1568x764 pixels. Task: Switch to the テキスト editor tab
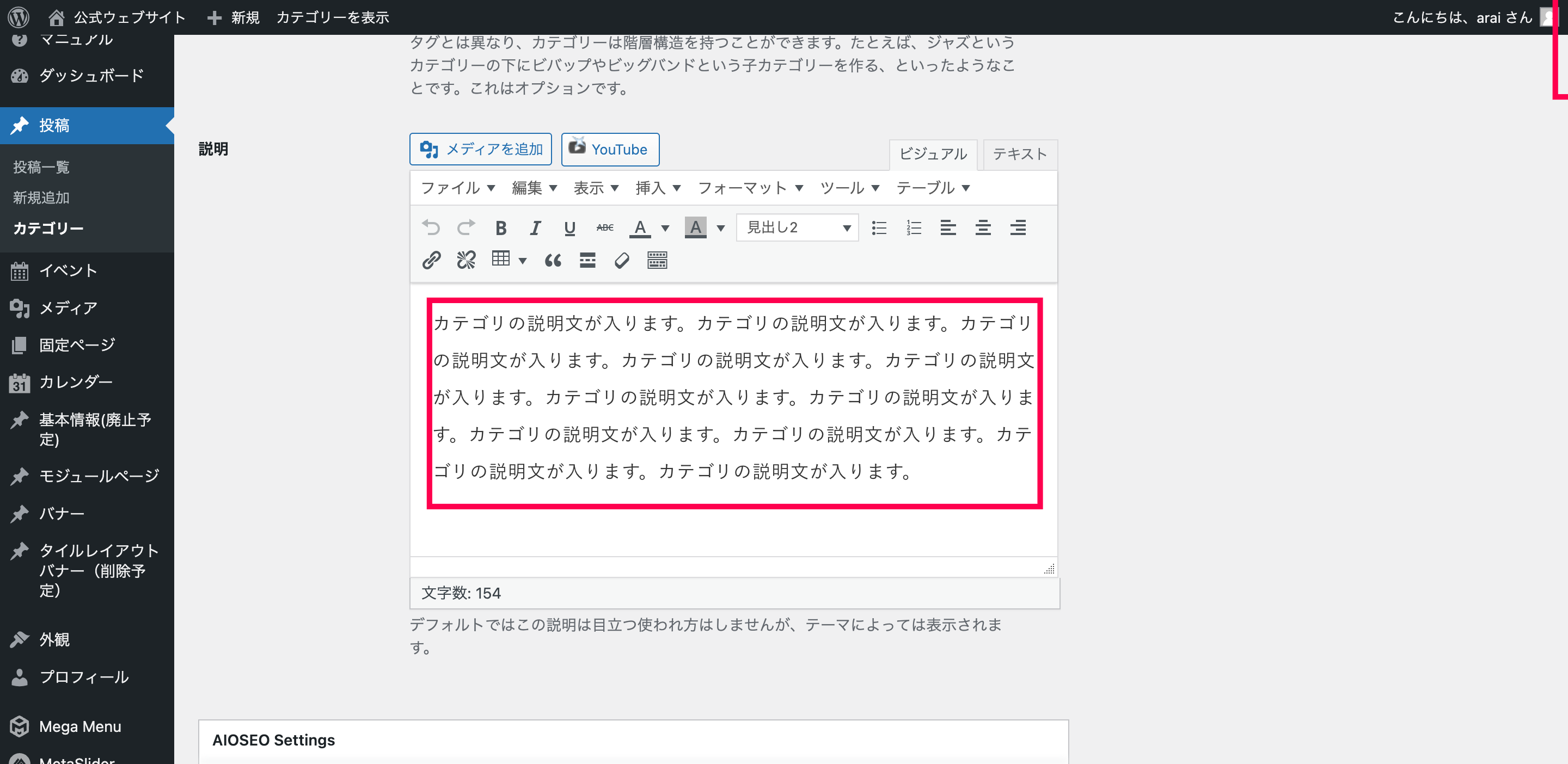point(1020,154)
